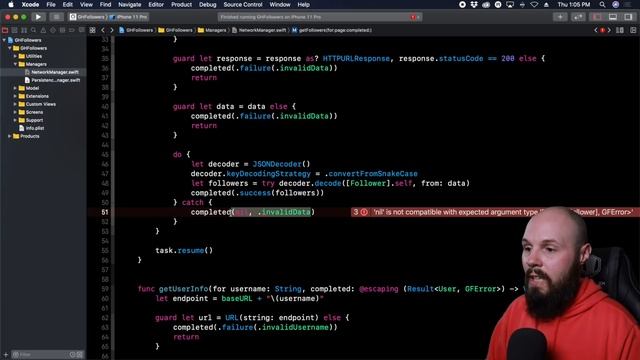Open the Issue navigator warning icon
The height and width of the screenshot is (360, 640).
click(43, 30)
